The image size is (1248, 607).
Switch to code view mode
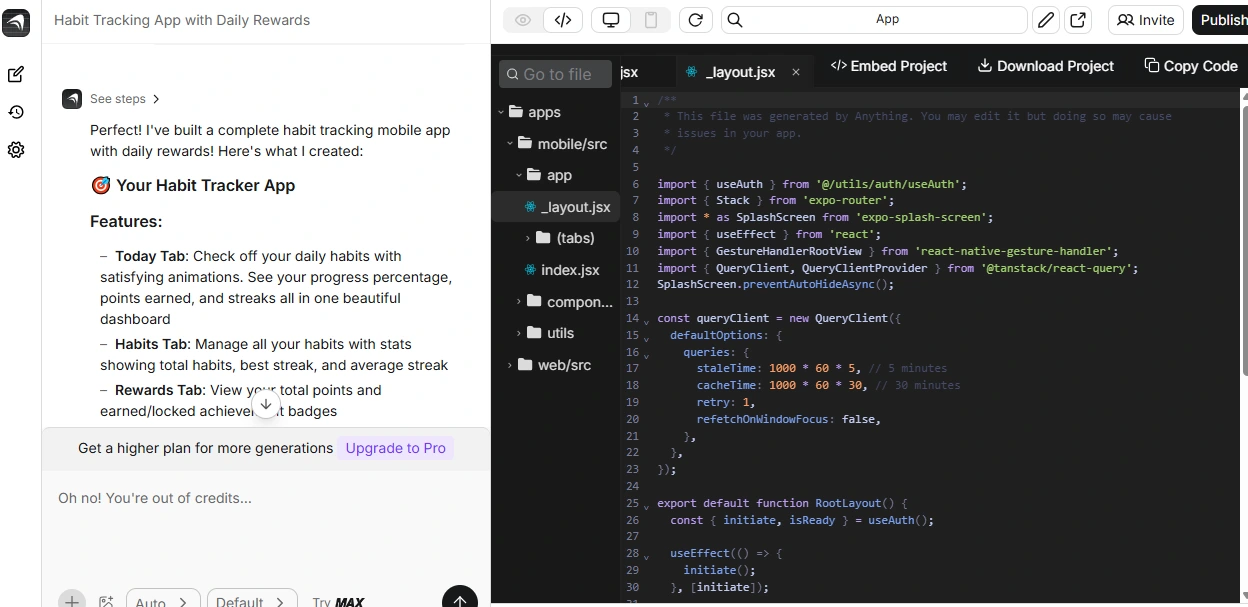(563, 20)
